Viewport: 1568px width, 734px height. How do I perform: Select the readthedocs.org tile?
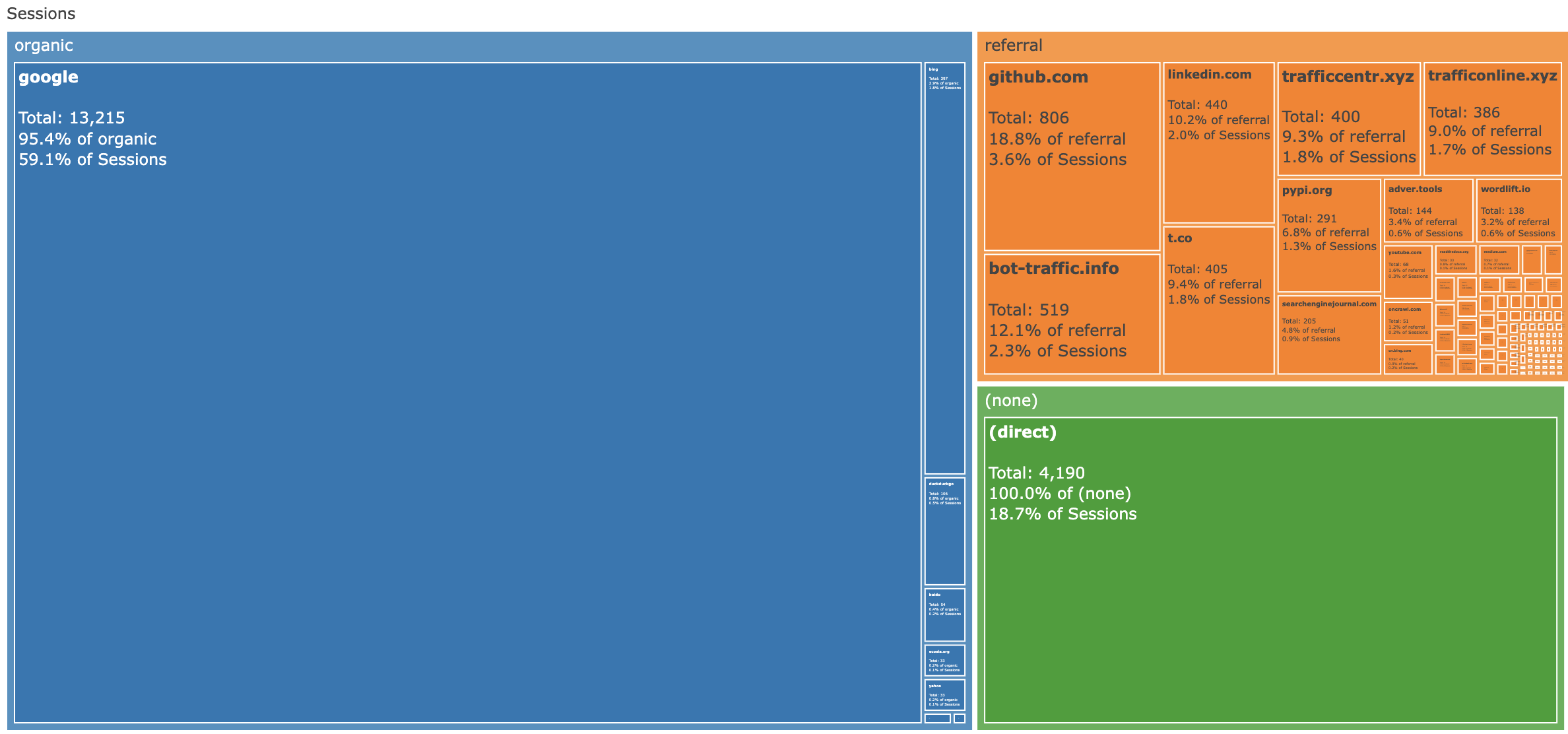coord(1455,260)
